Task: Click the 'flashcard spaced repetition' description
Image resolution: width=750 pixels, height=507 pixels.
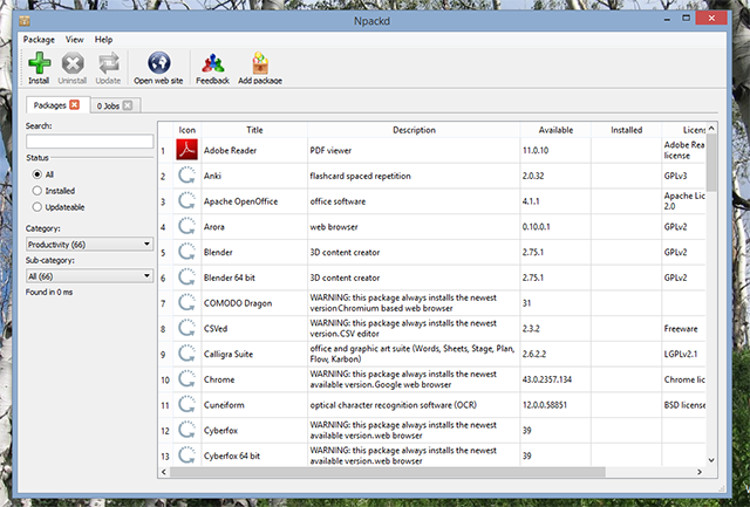Action: click(x=360, y=176)
